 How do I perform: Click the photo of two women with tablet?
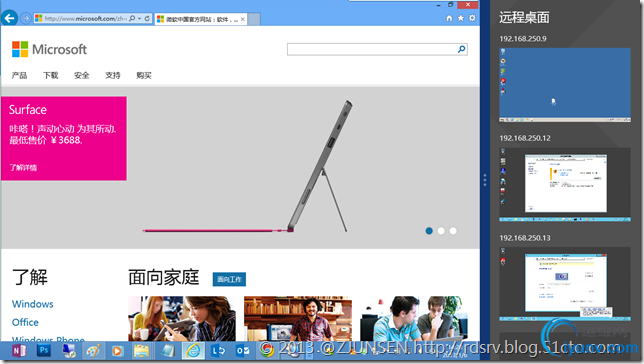(x=182, y=319)
